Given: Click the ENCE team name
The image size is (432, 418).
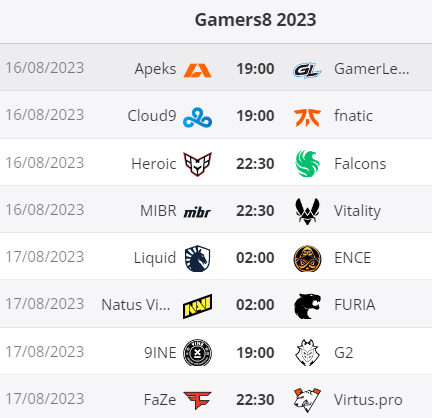Looking at the screenshot, I should pos(352,258).
